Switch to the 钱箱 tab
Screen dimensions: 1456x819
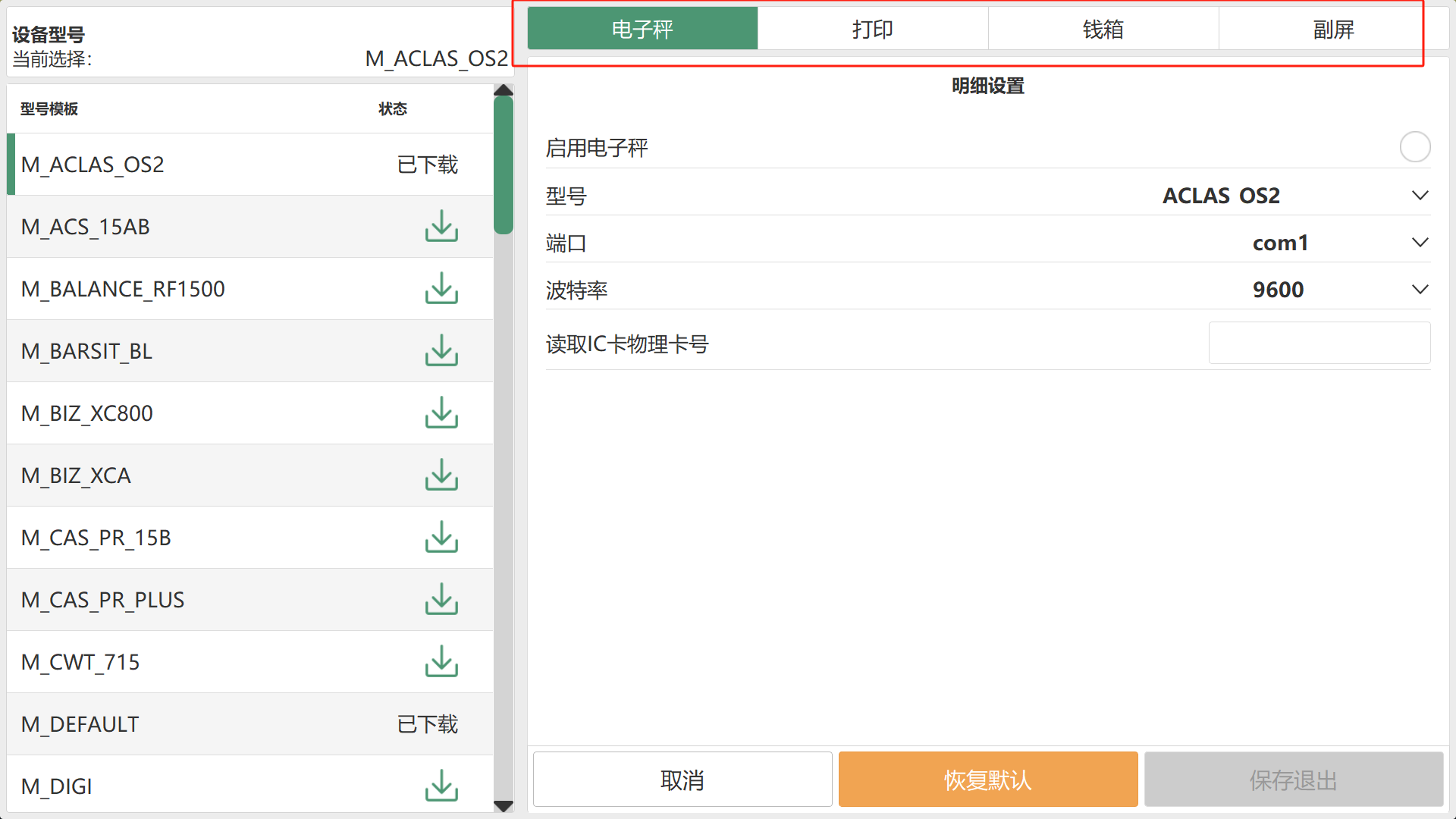coord(1103,29)
